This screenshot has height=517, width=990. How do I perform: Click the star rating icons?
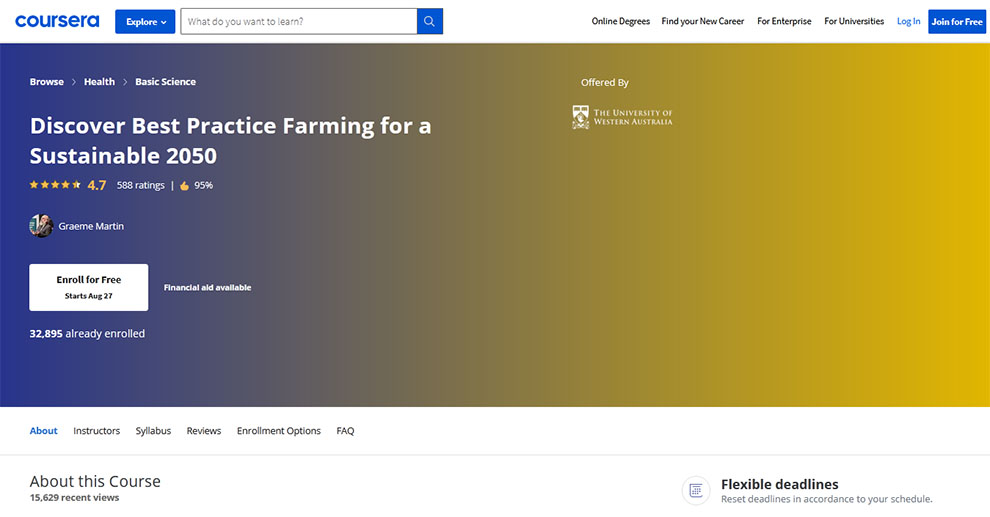pos(56,185)
